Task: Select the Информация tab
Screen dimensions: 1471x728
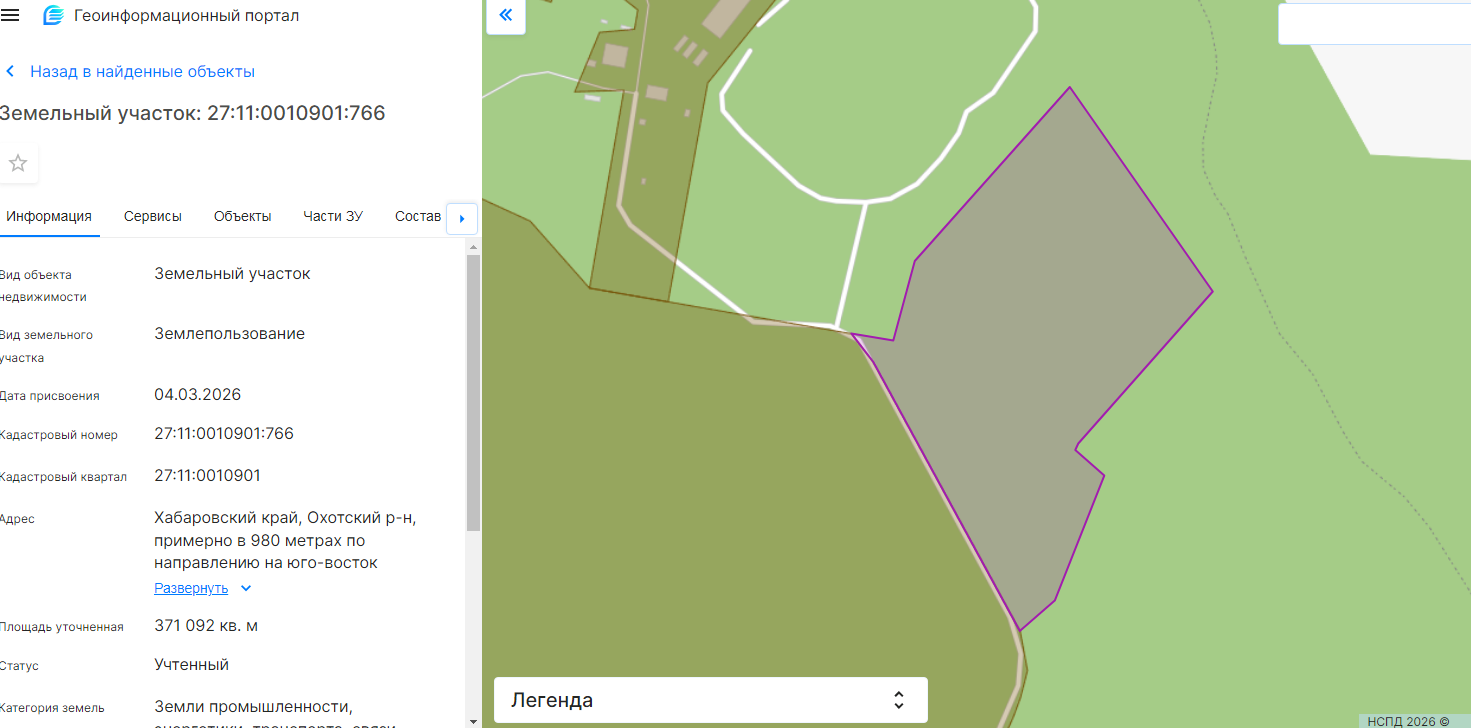Action: click(x=49, y=216)
